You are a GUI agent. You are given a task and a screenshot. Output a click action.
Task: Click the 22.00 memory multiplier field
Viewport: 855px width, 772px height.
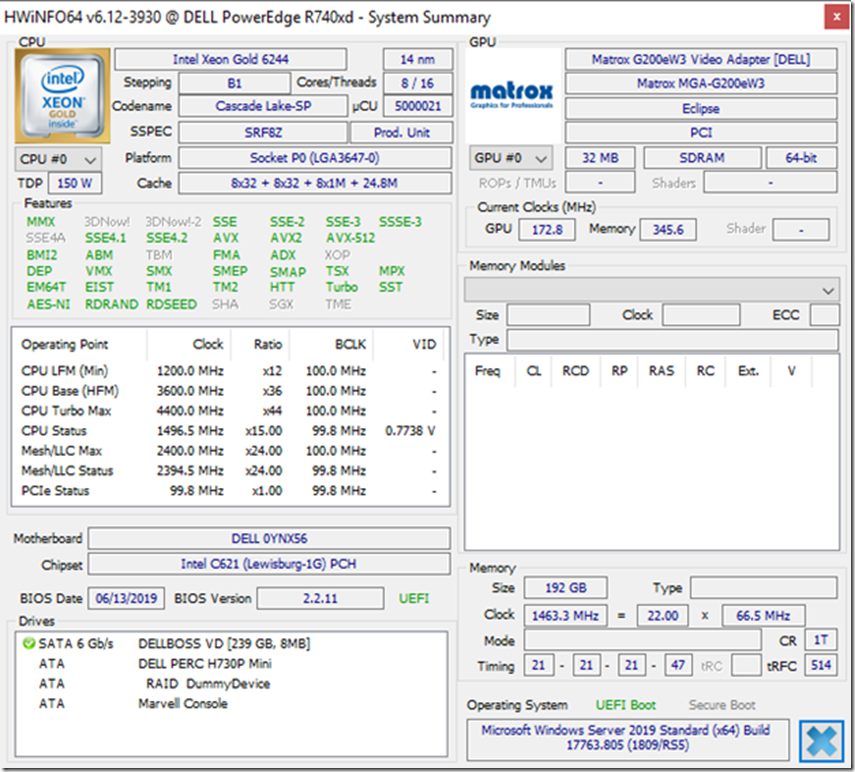pos(663,616)
